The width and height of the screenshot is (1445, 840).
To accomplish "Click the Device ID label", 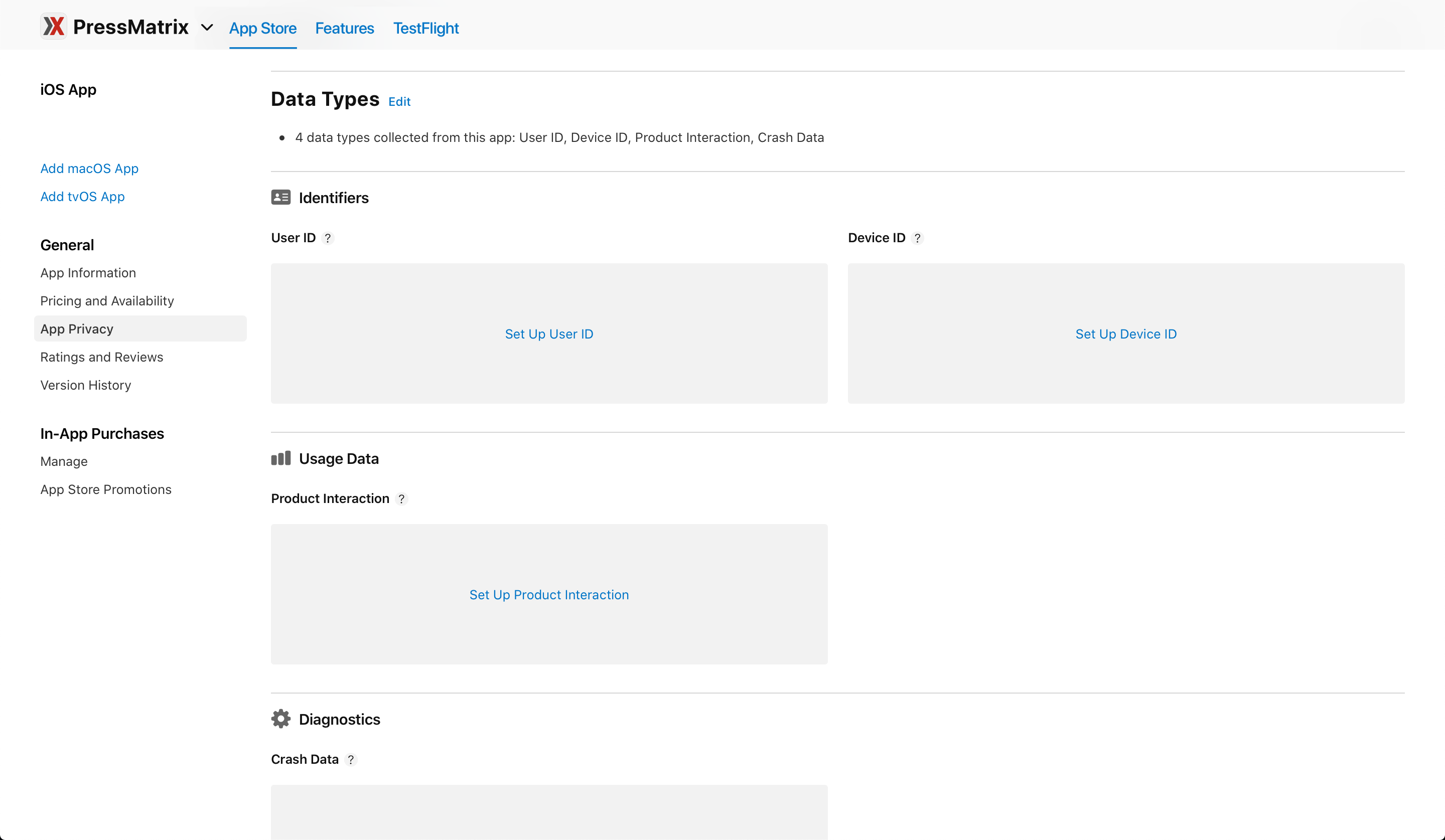I will click(x=877, y=238).
